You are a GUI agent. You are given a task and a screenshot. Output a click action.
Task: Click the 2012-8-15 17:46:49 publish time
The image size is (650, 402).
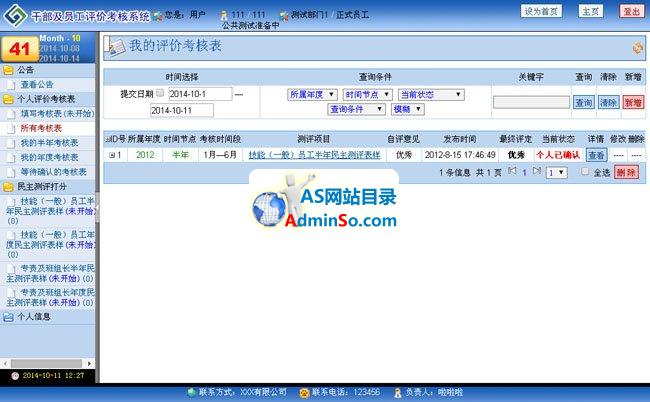pos(460,155)
